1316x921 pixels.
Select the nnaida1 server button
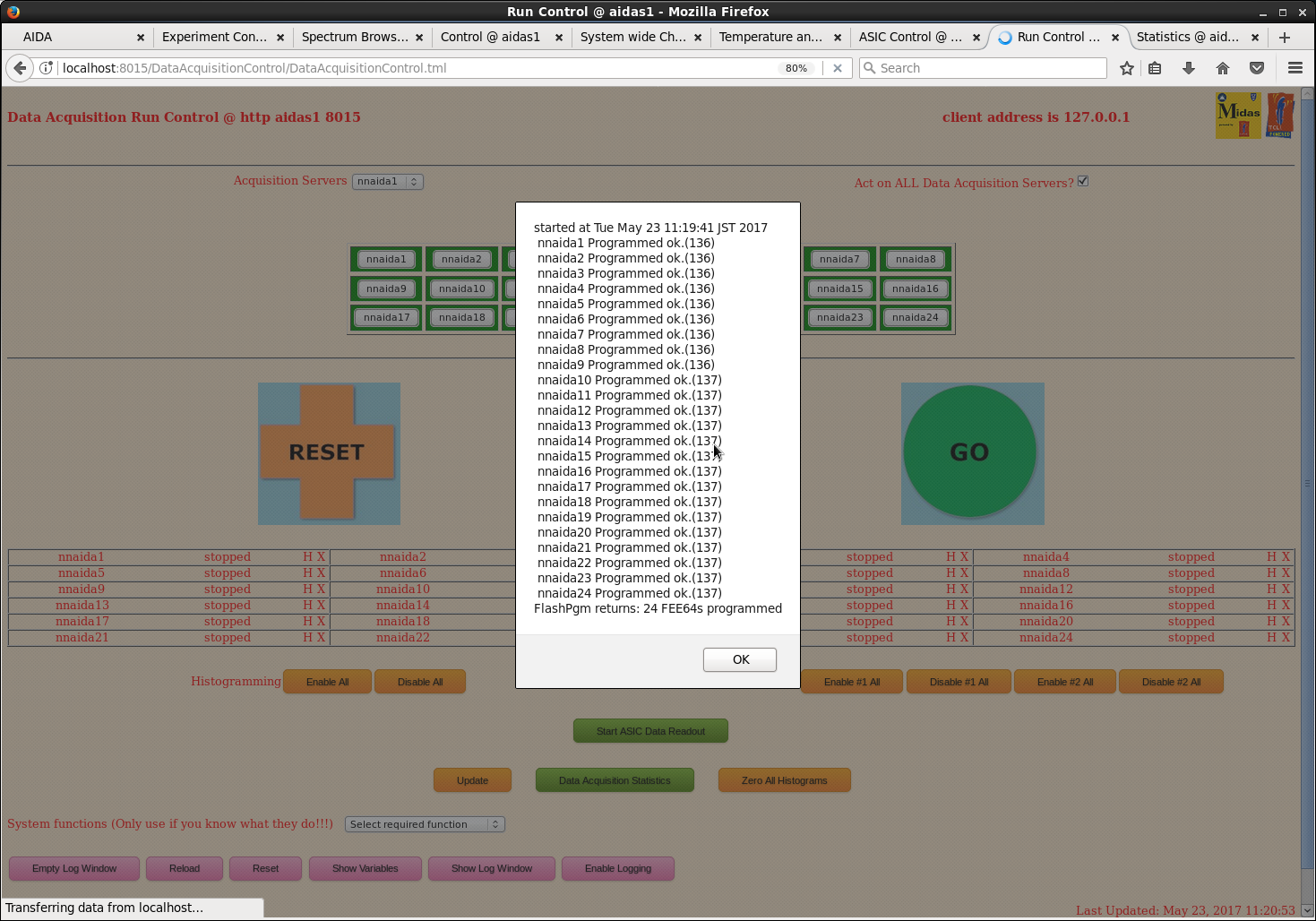pos(386,259)
